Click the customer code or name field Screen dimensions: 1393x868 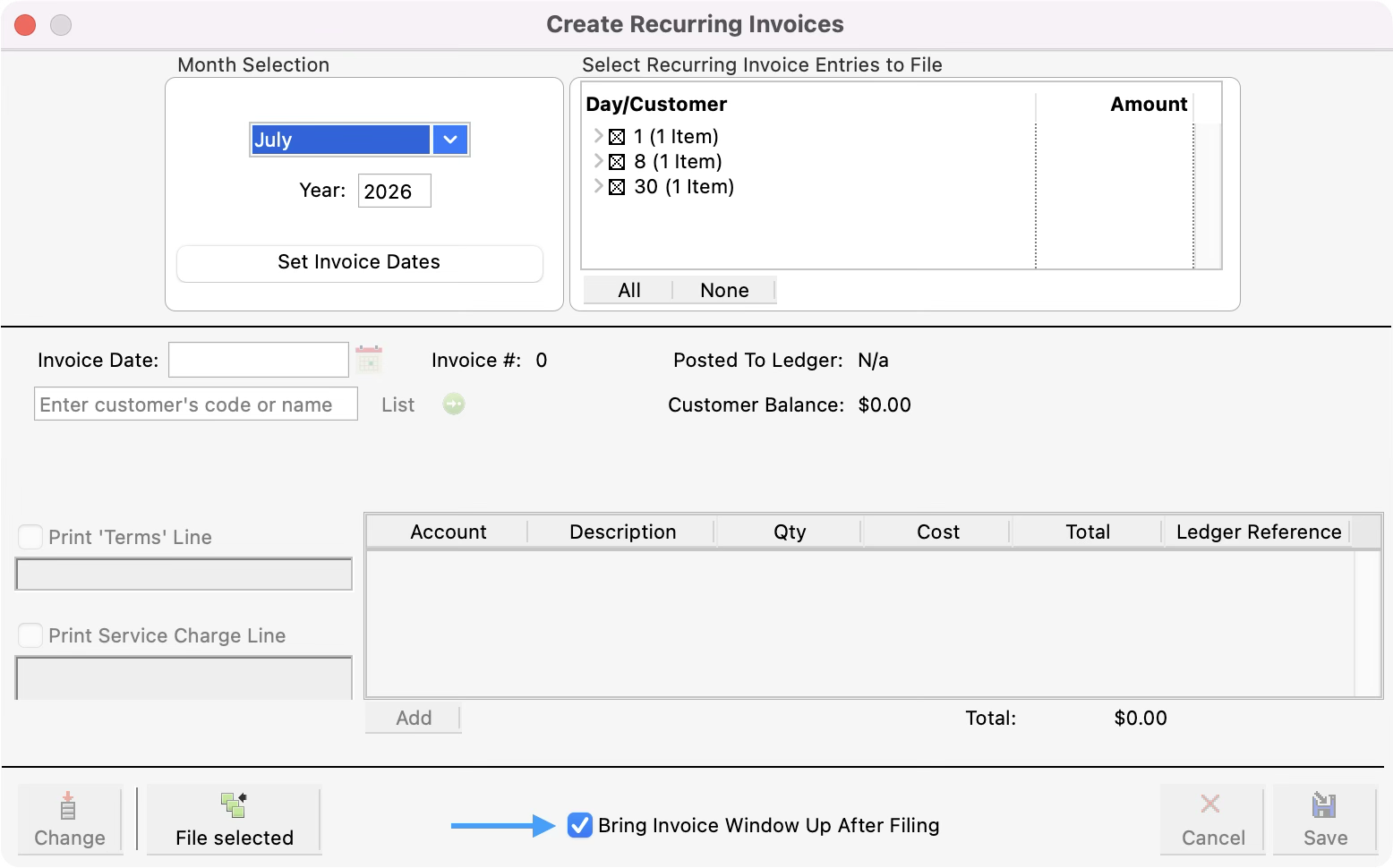click(196, 404)
